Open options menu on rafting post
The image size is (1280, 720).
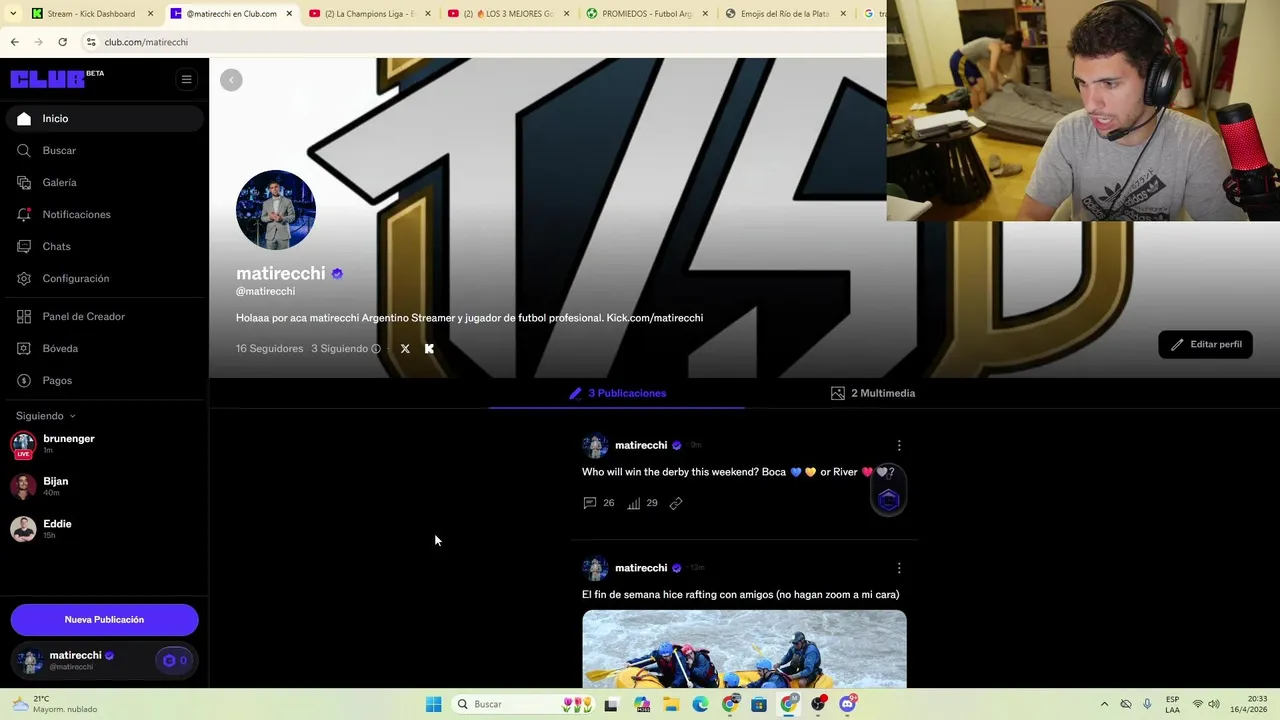coord(899,568)
